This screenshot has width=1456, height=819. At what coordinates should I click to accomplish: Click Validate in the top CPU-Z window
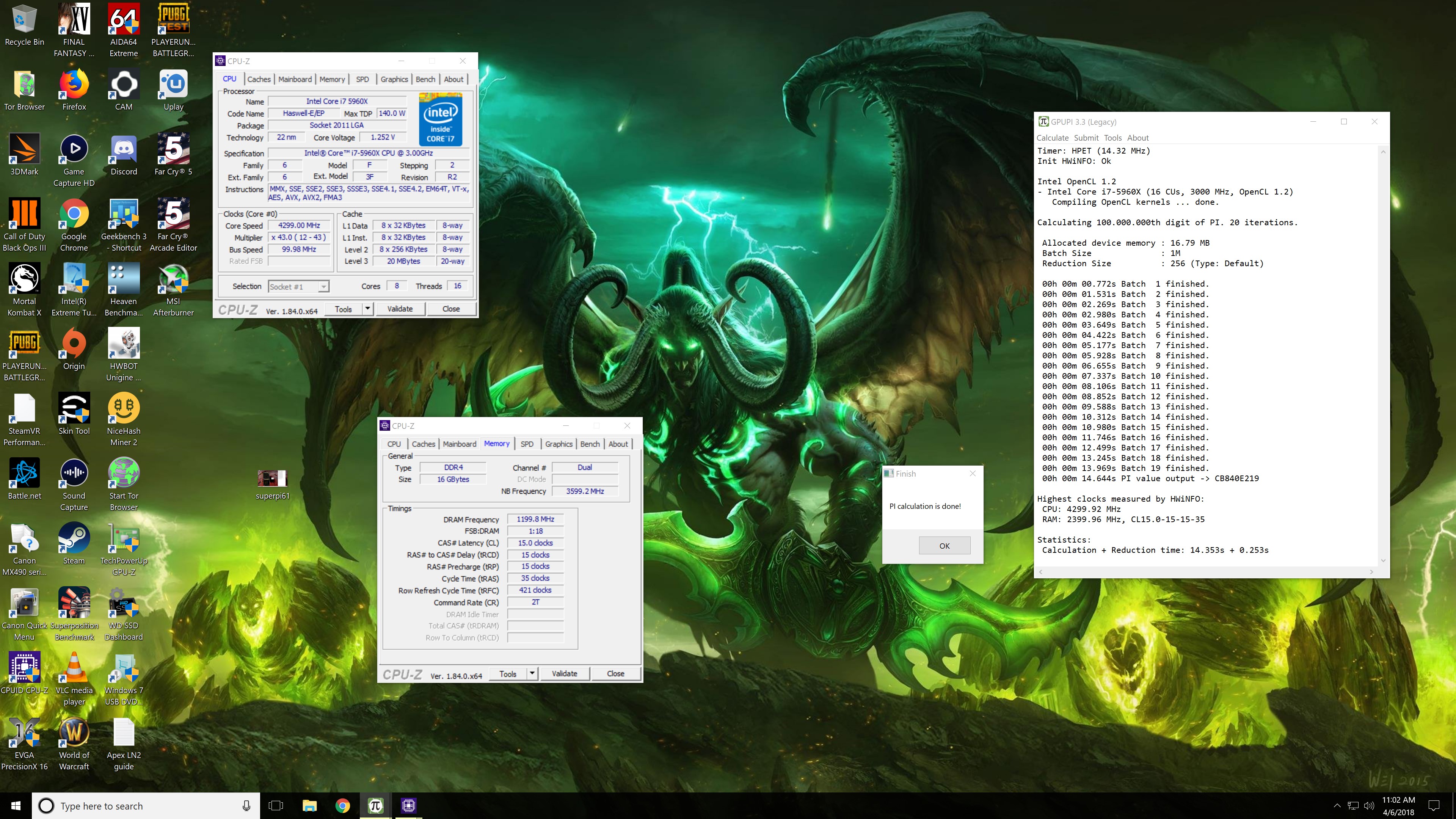pos(400,309)
